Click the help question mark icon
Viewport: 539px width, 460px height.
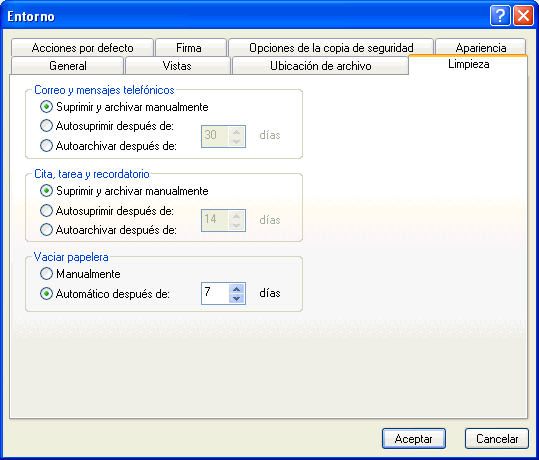[x=500, y=15]
